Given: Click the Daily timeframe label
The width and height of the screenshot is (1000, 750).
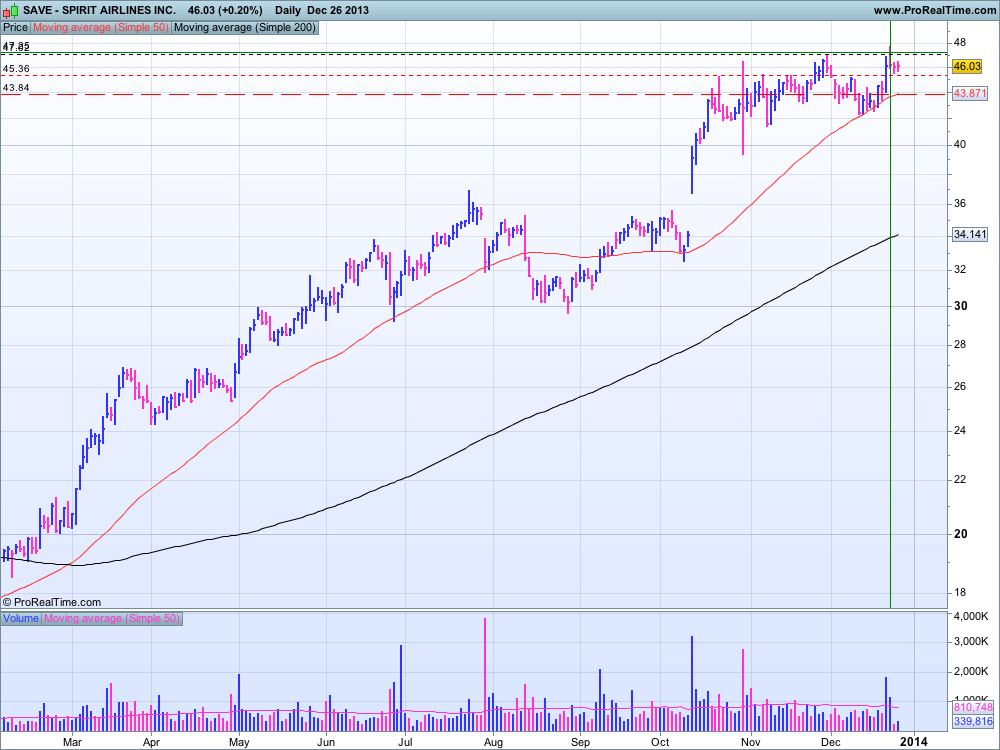Looking at the screenshot, I should tap(288, 10).
